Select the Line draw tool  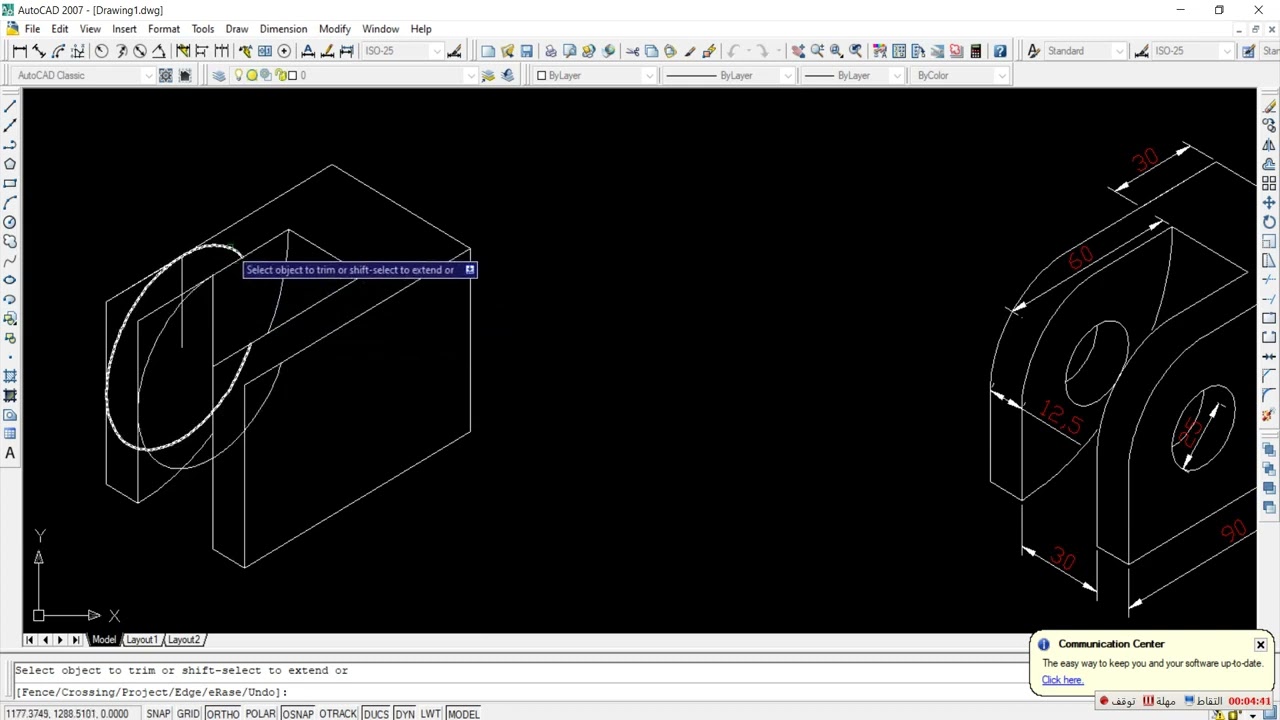tap(10, 106)
